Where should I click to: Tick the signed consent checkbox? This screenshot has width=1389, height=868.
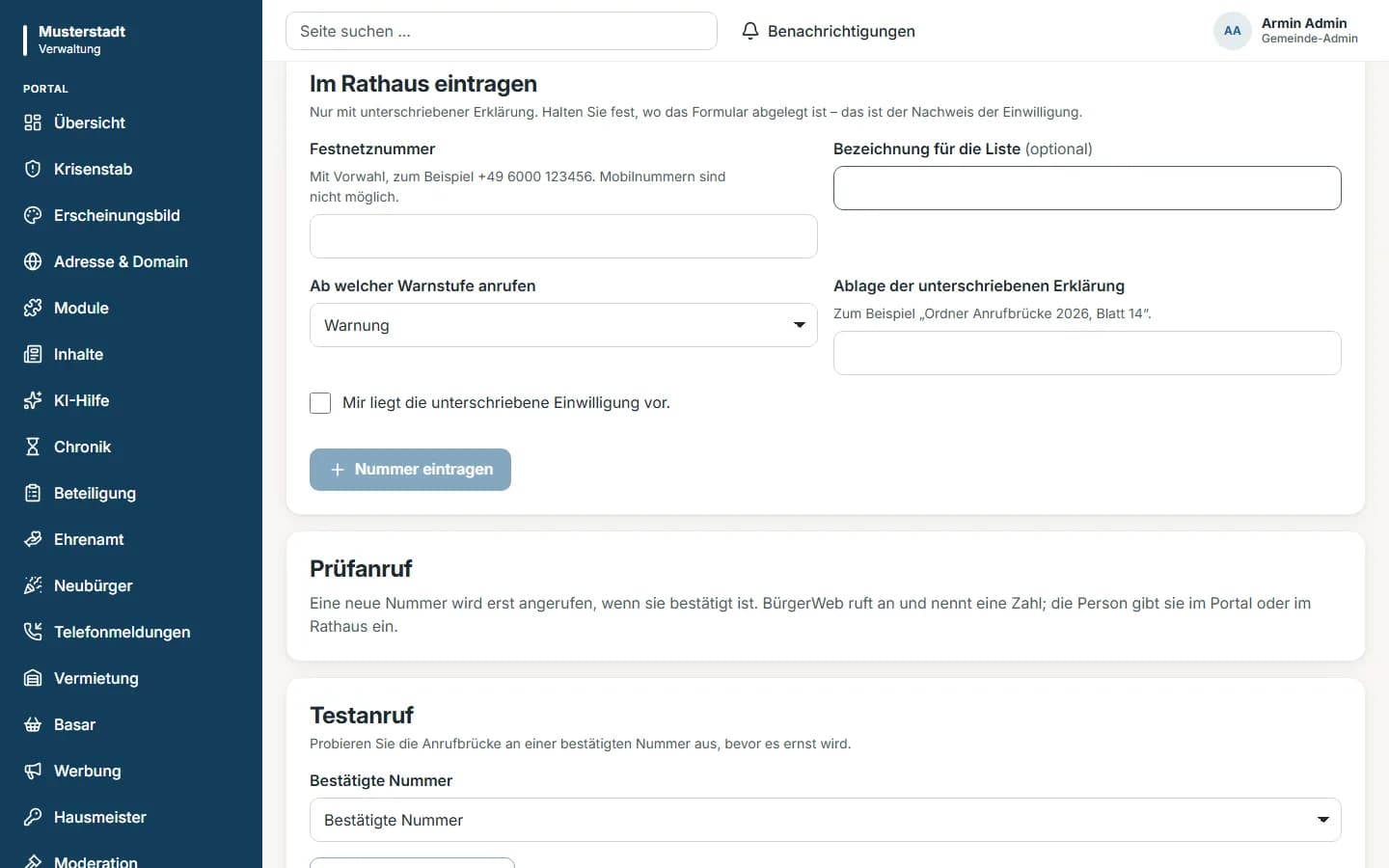[x=320, y=403]
